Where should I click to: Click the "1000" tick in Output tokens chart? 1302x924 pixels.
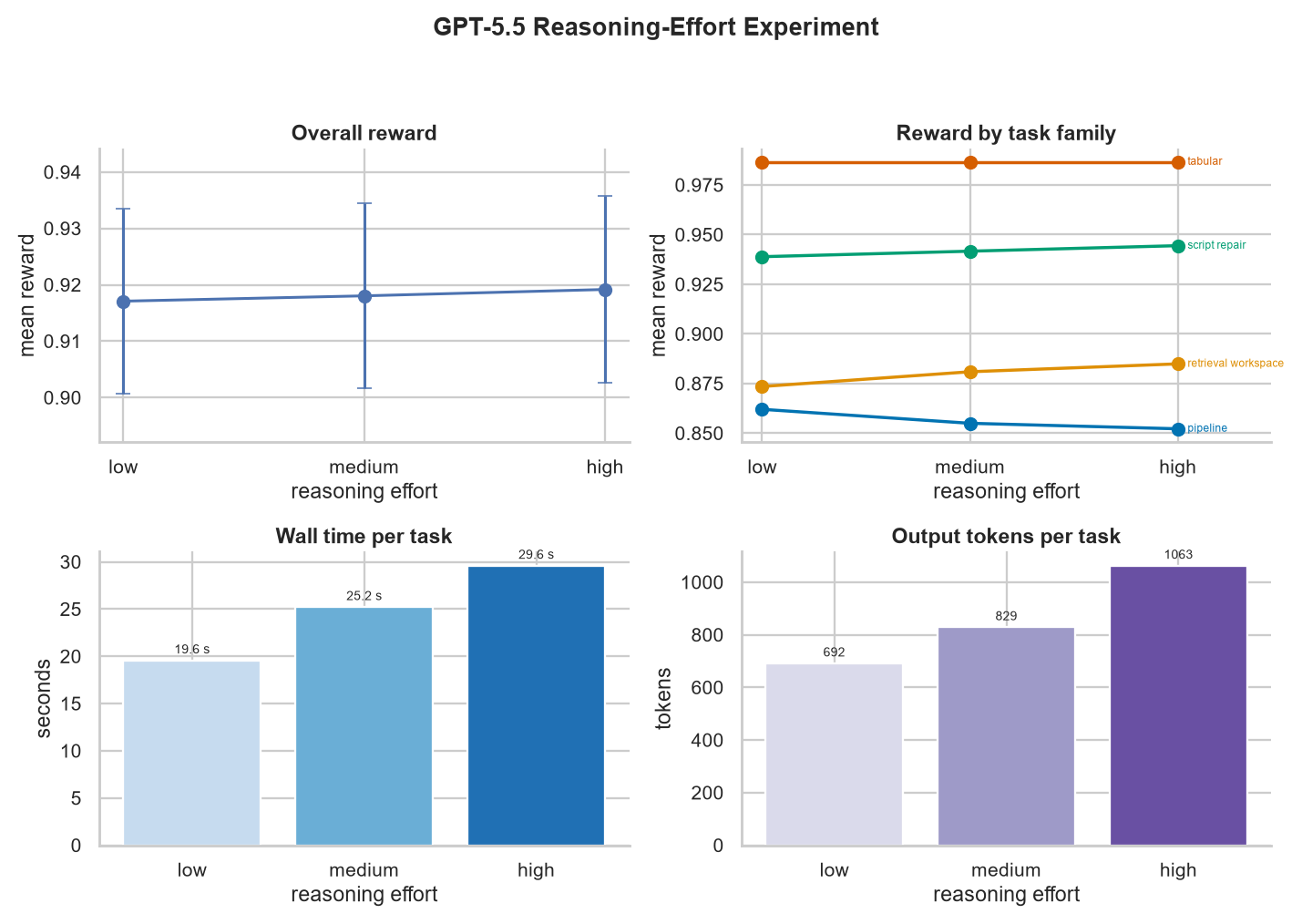tap(703, 583)
